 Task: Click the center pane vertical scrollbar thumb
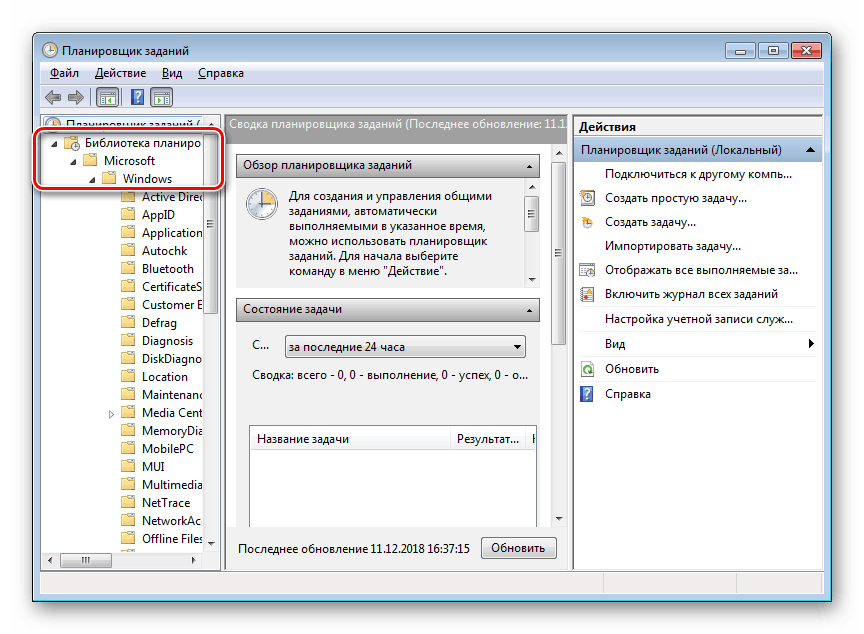(559, 253)
